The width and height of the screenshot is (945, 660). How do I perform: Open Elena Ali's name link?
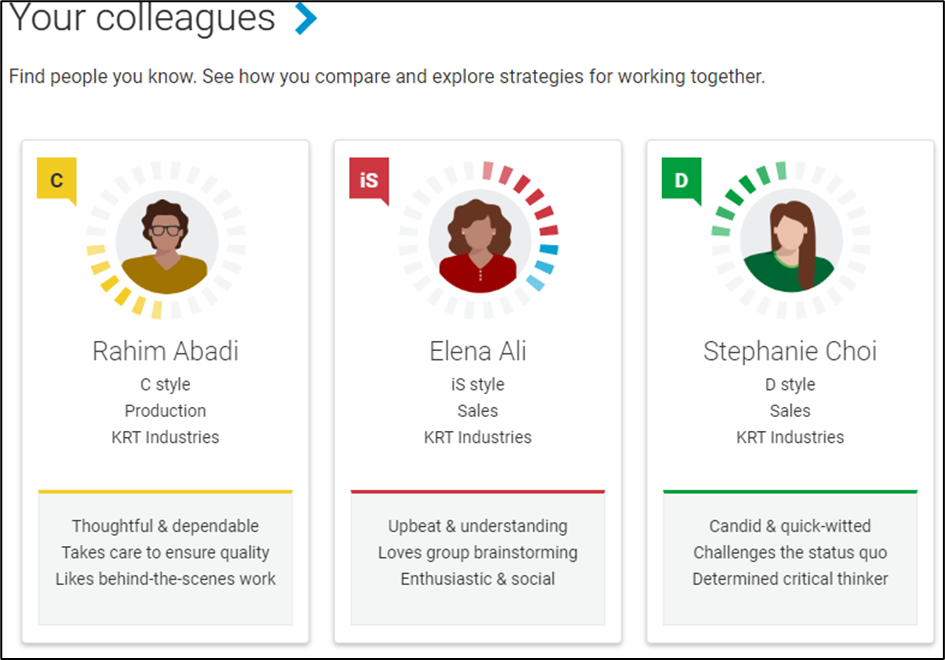click(478, 351)
